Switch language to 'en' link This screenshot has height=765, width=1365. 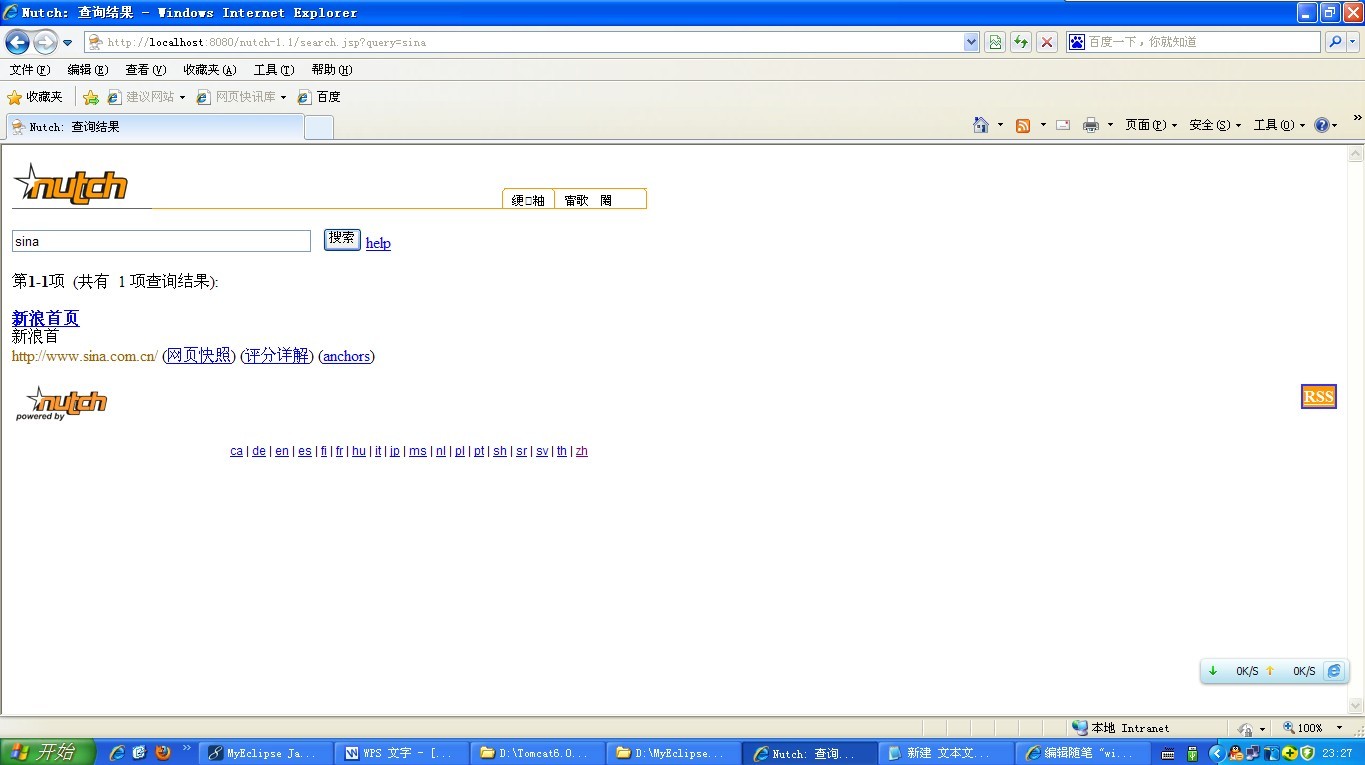[x=282, y=451]
